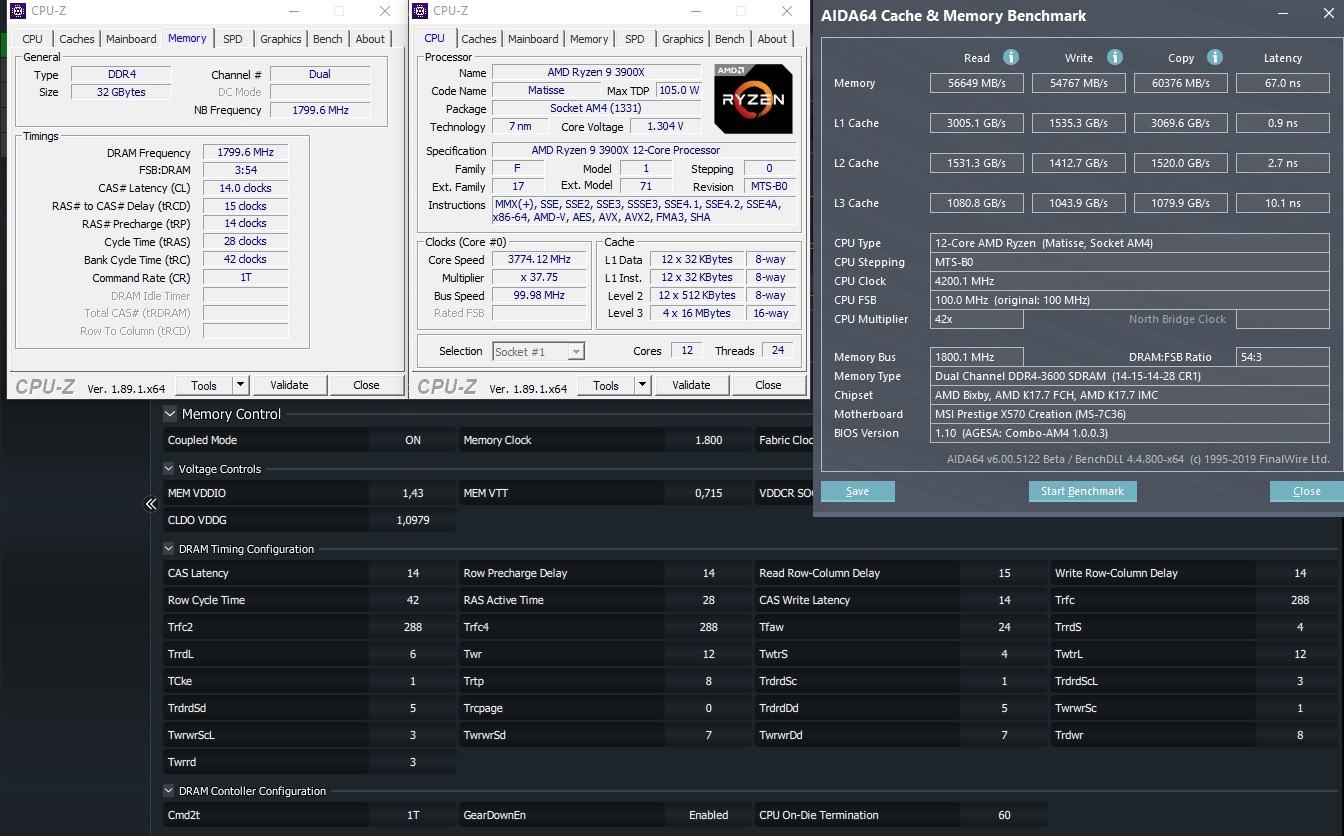Open the Tools dropdown arrow in the CPU-Z processor window
Viewport: 1344px width, 836px height.
[x=642, y=385]
